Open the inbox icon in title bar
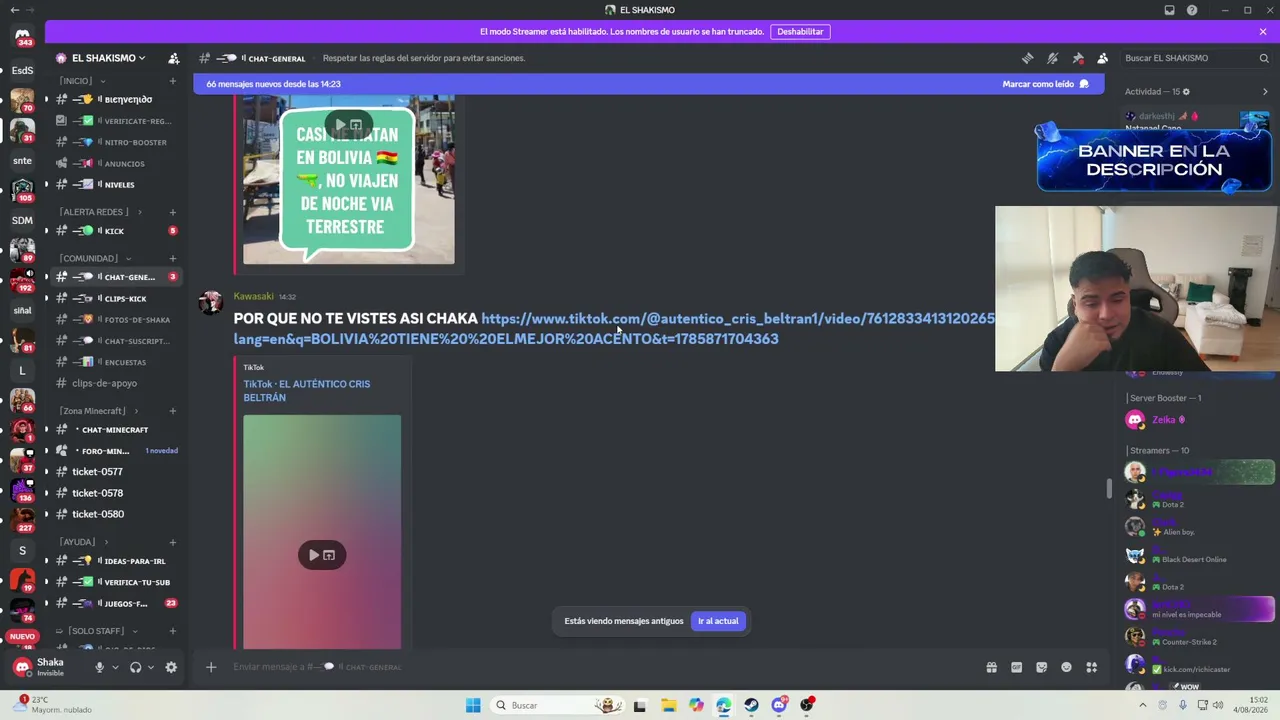This screenshot has height=720, width=1280. [1169, 10]
